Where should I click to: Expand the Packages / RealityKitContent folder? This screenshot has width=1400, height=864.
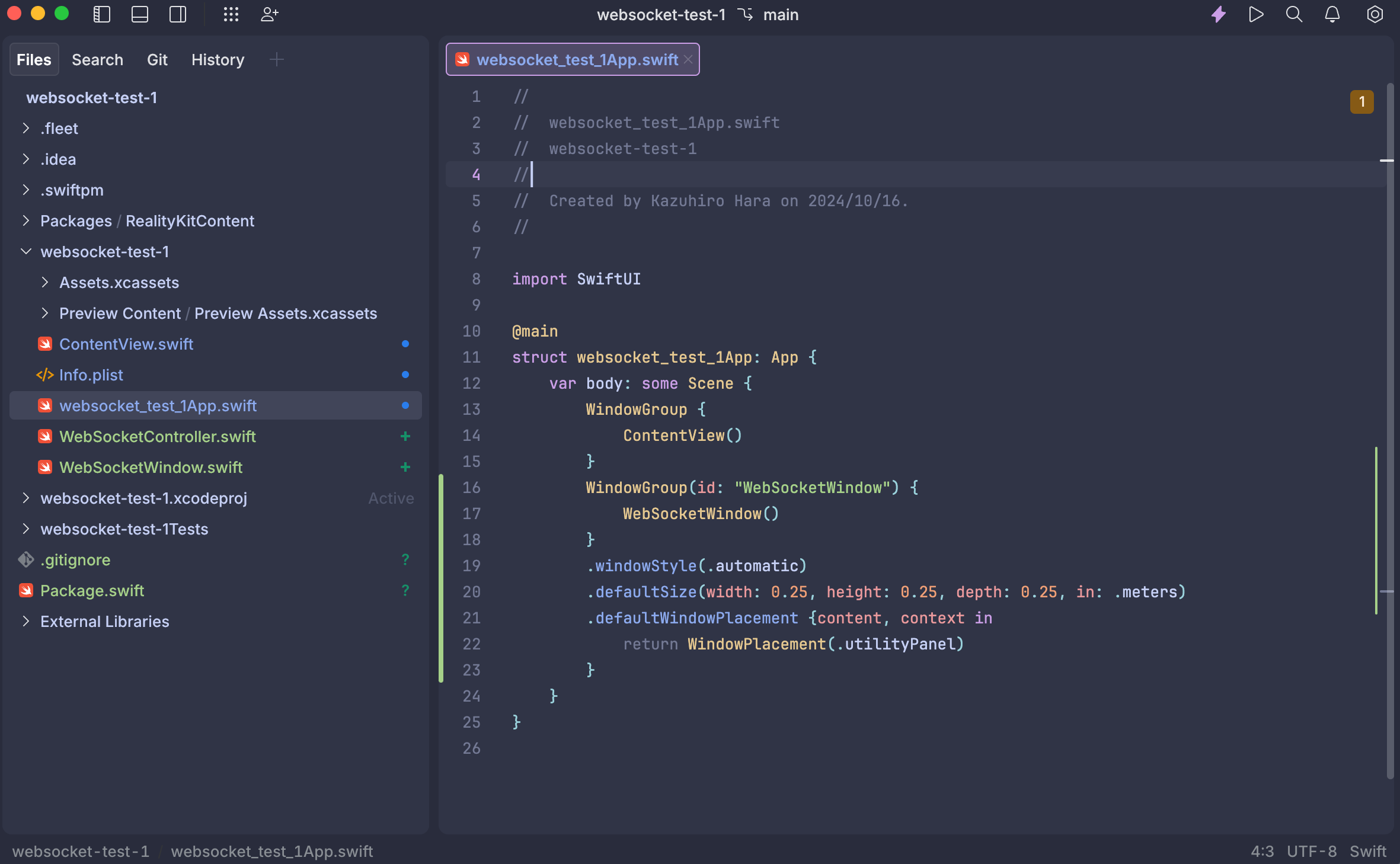tap(26, 220)
